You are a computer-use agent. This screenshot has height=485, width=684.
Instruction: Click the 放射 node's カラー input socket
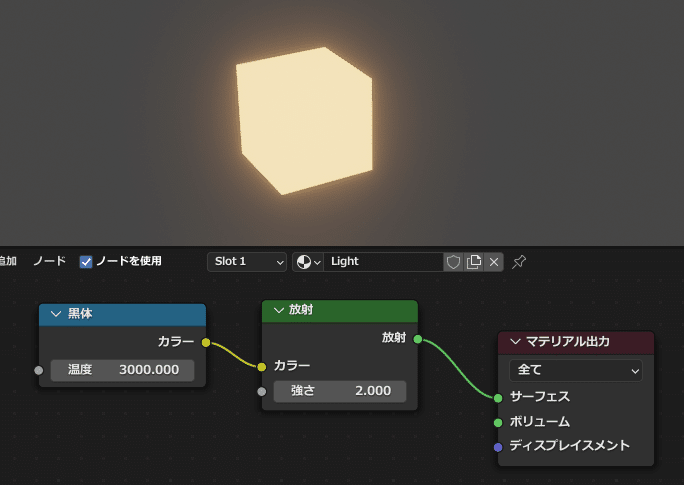262,367
